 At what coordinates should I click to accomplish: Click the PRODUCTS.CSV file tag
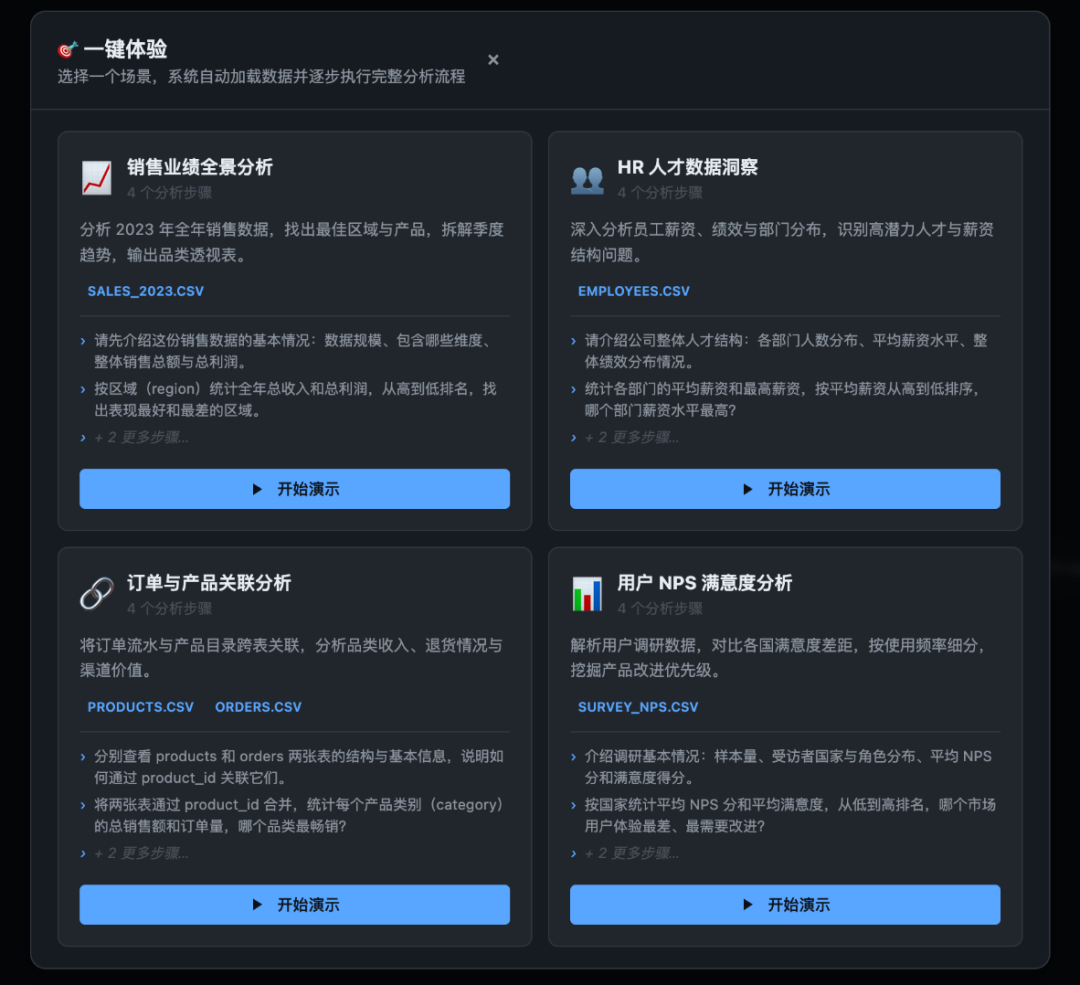[141, 707]
